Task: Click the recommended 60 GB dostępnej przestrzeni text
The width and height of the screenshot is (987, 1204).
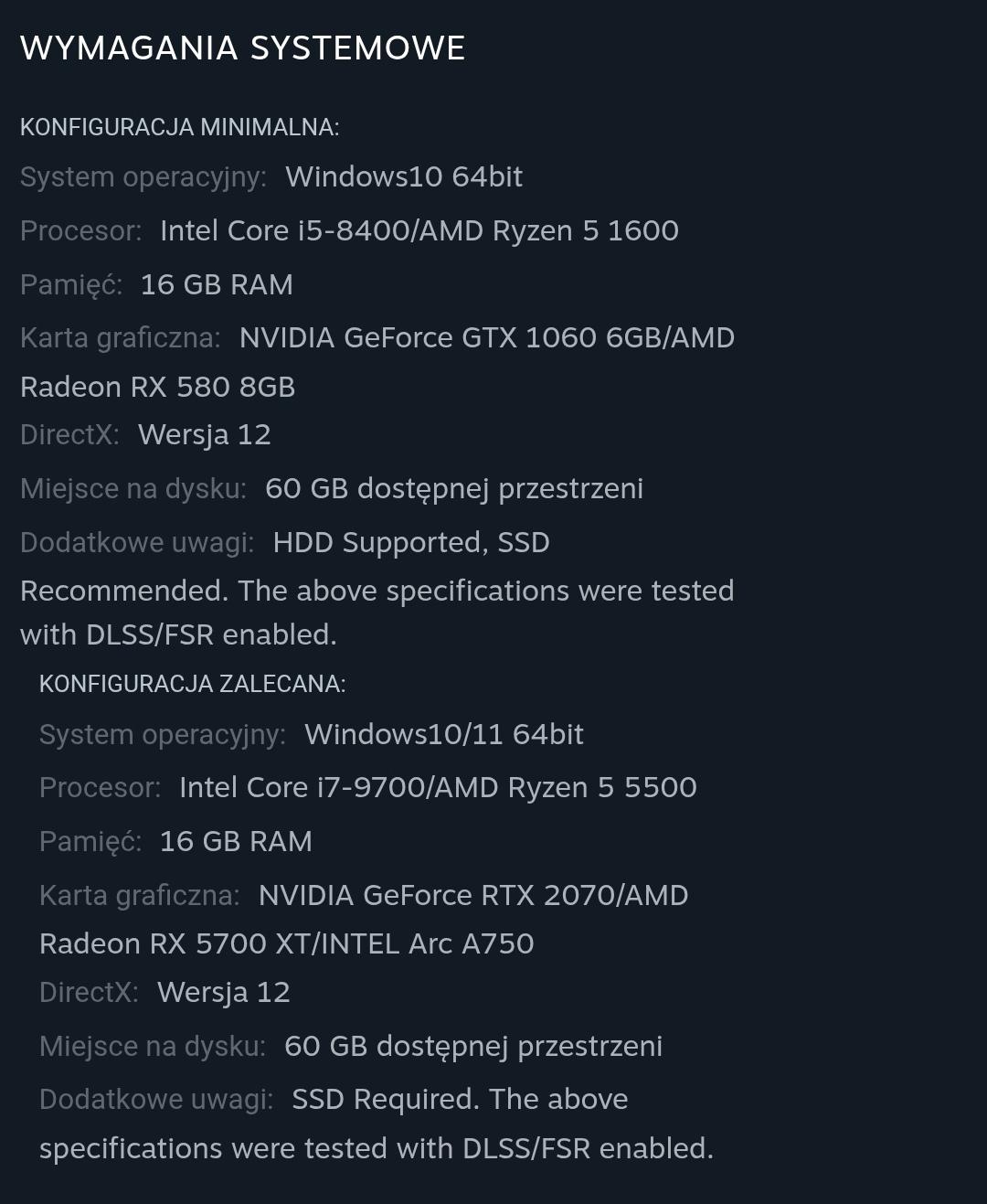Action: [x=472, y=1046]
